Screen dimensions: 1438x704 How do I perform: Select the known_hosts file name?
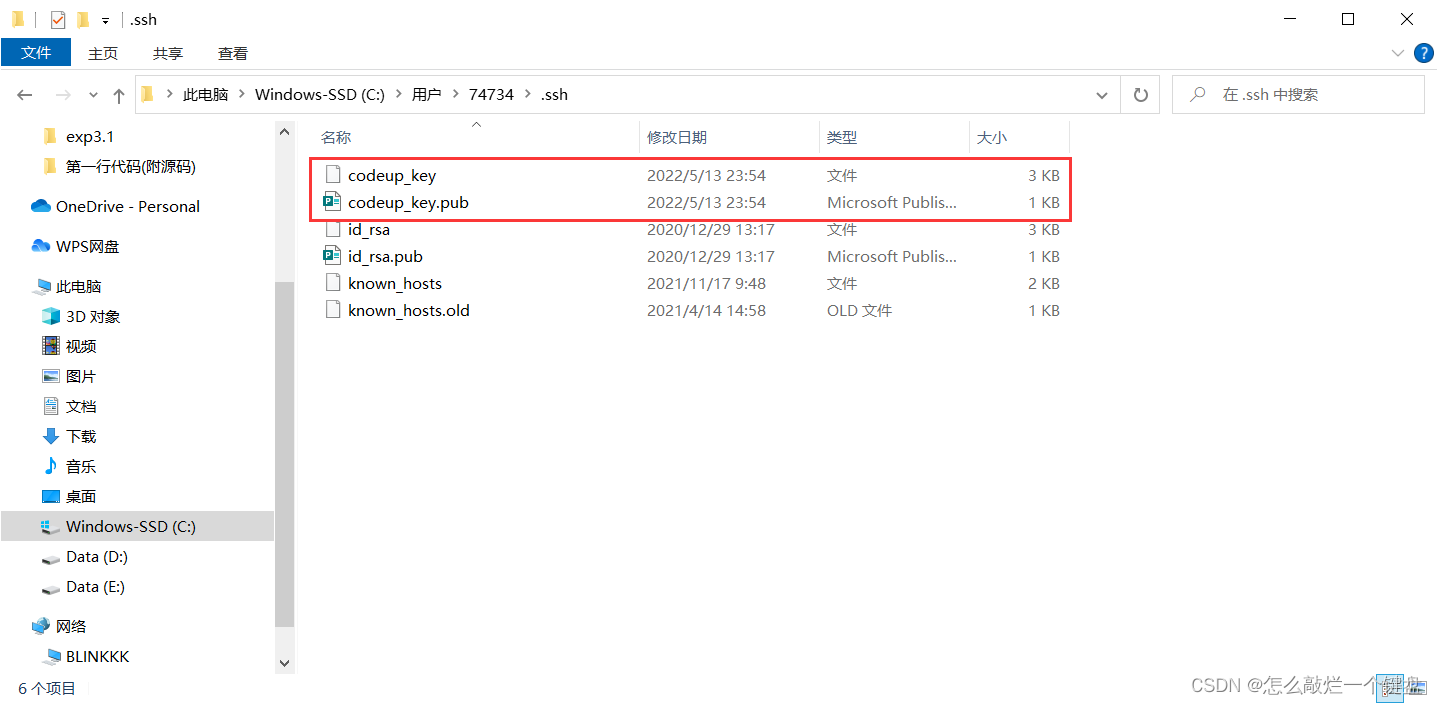(x=395, y=283)
